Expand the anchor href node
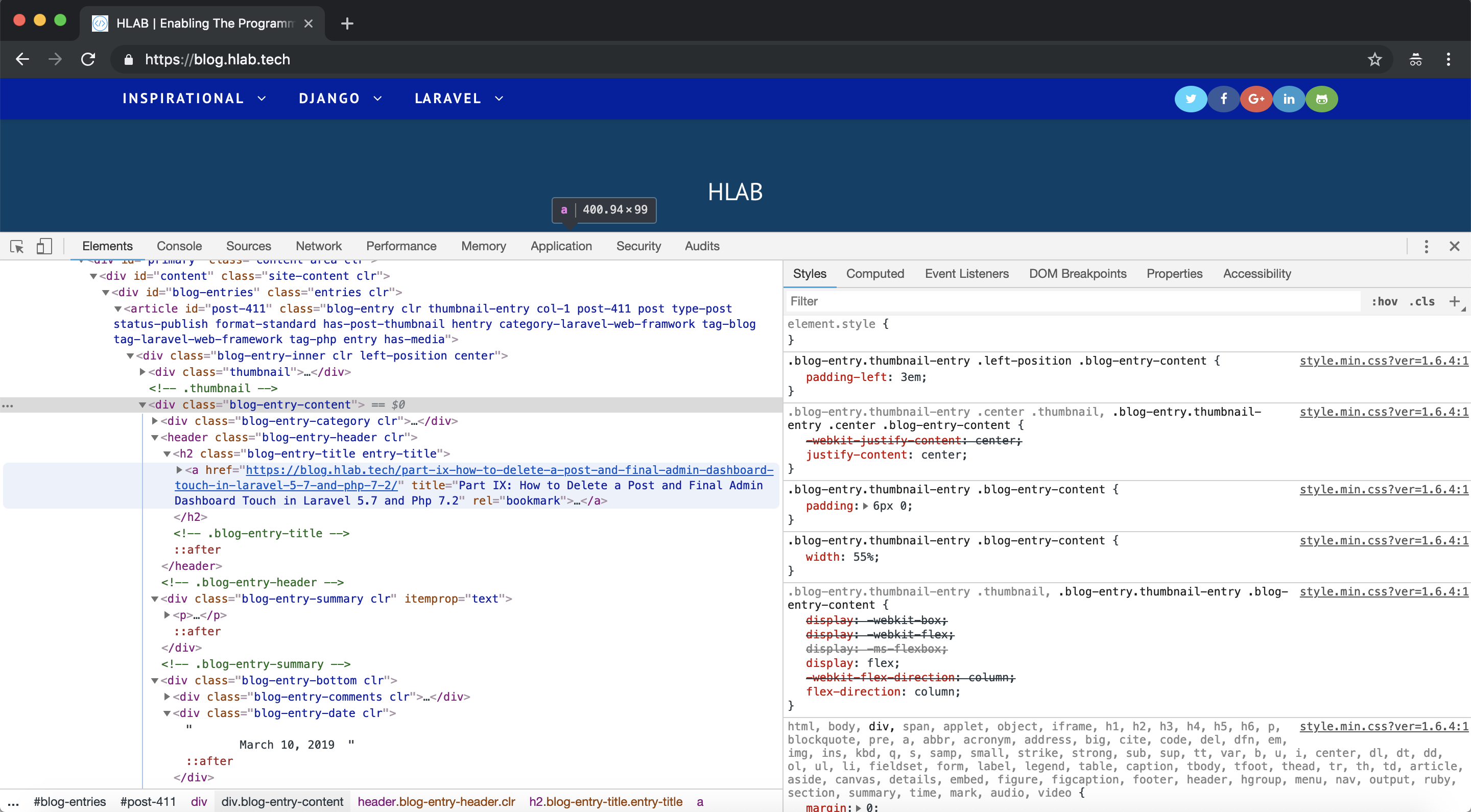 (179, 470)
